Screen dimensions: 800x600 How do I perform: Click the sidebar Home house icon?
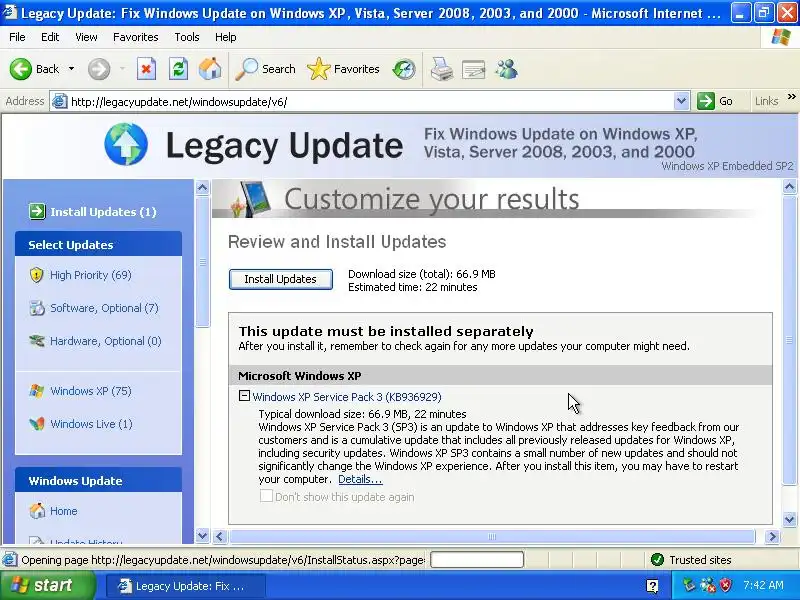coord(37,511)
